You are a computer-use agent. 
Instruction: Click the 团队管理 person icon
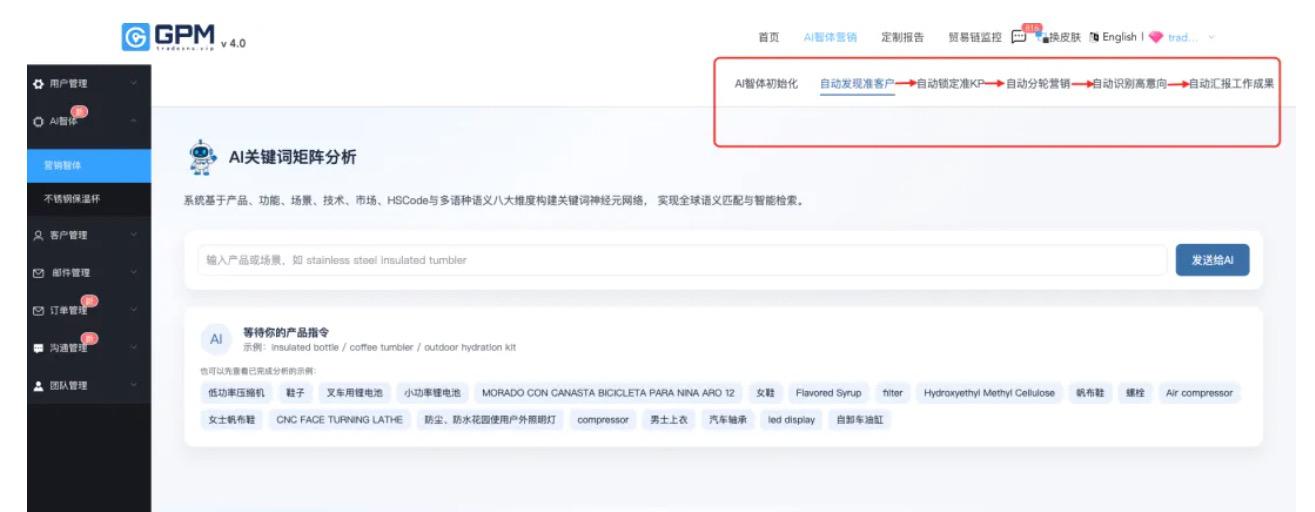[12, 386]
